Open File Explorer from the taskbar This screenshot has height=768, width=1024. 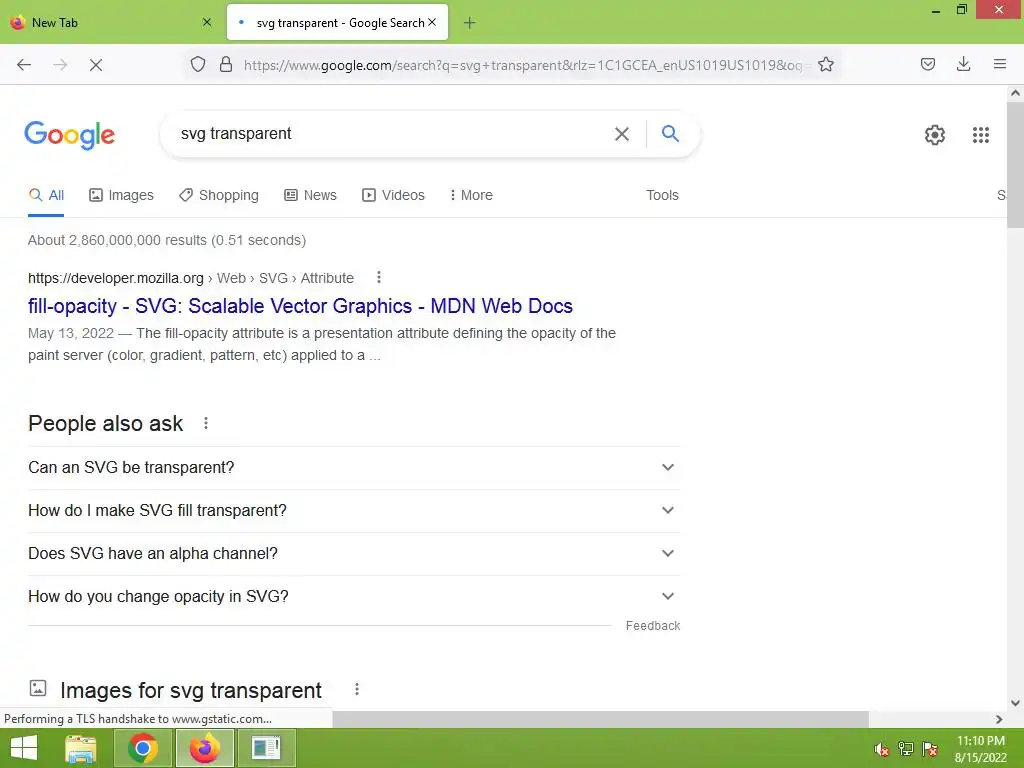[x=81, y=748]
